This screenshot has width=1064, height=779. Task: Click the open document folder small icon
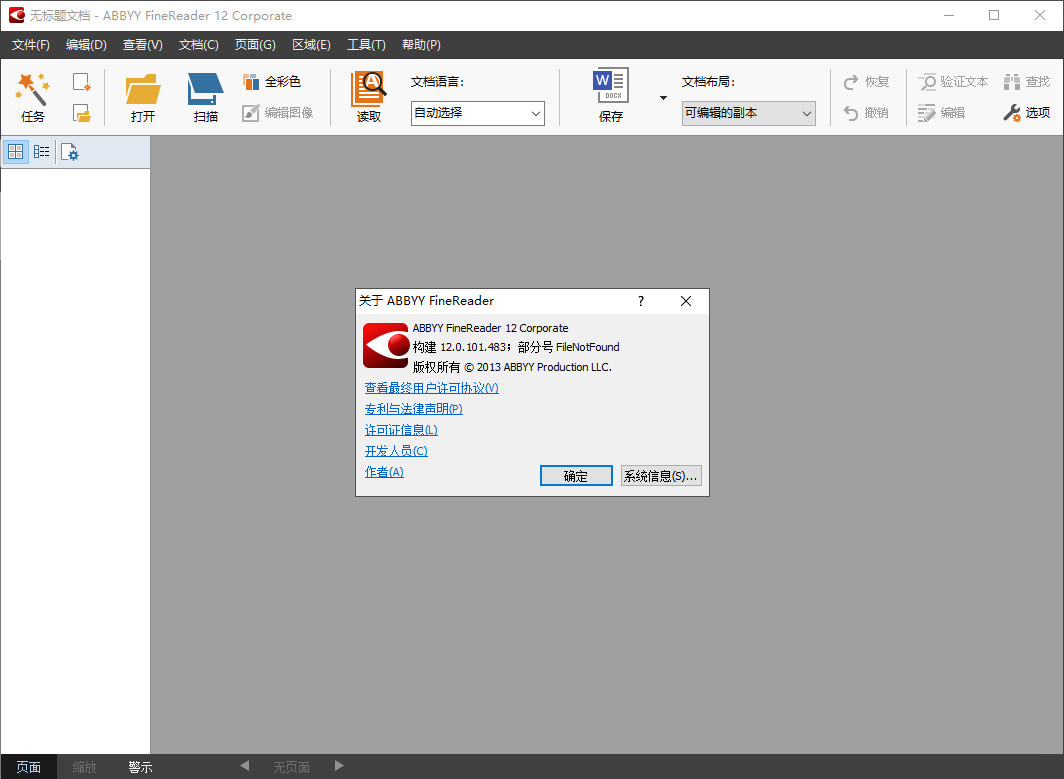pyautogui.click(x=82, y=113)
